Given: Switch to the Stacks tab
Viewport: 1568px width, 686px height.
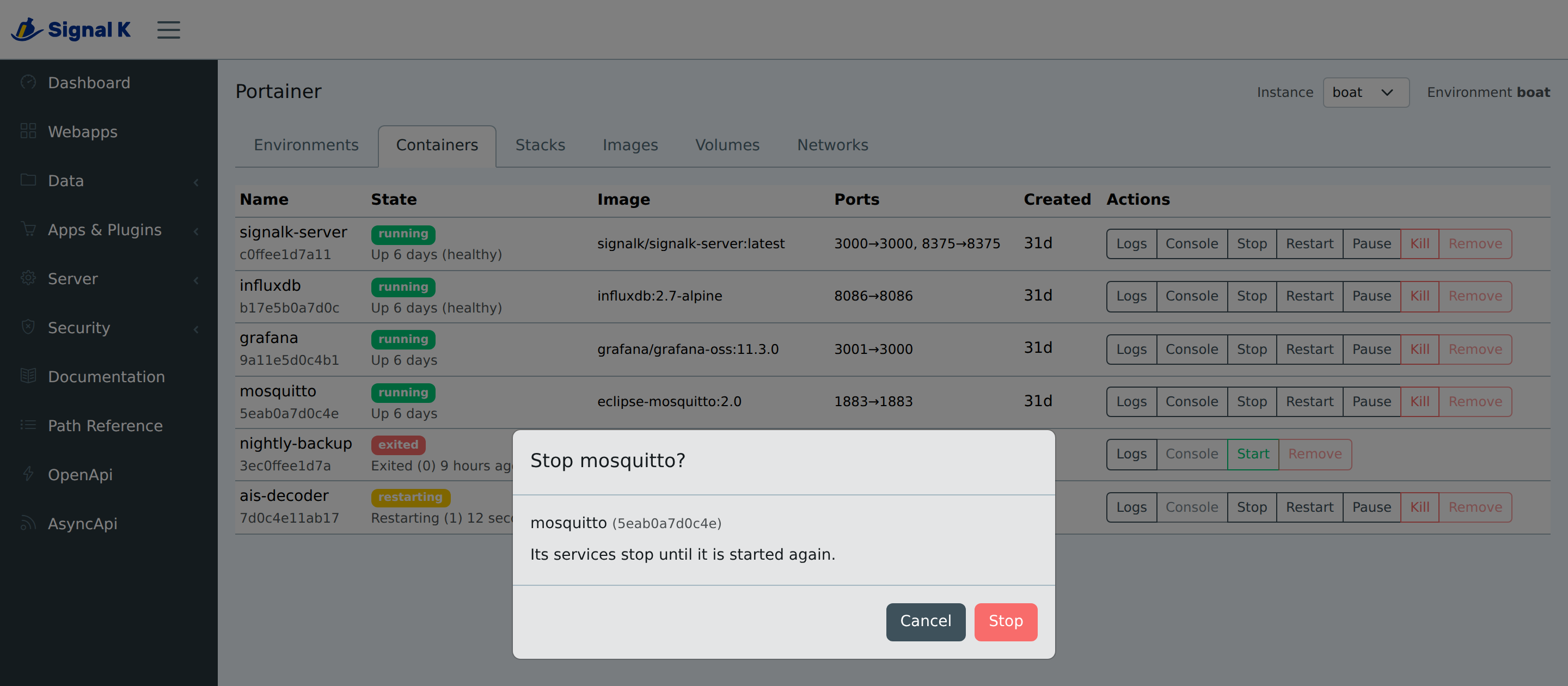Looking at the screenshot, I should (541, 145).
